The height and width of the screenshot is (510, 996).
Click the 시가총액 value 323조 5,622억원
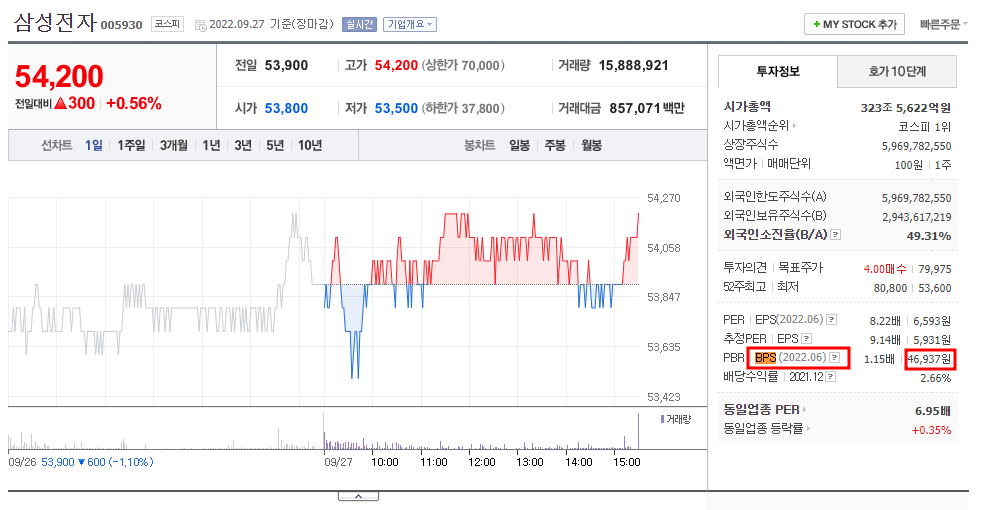906,108
